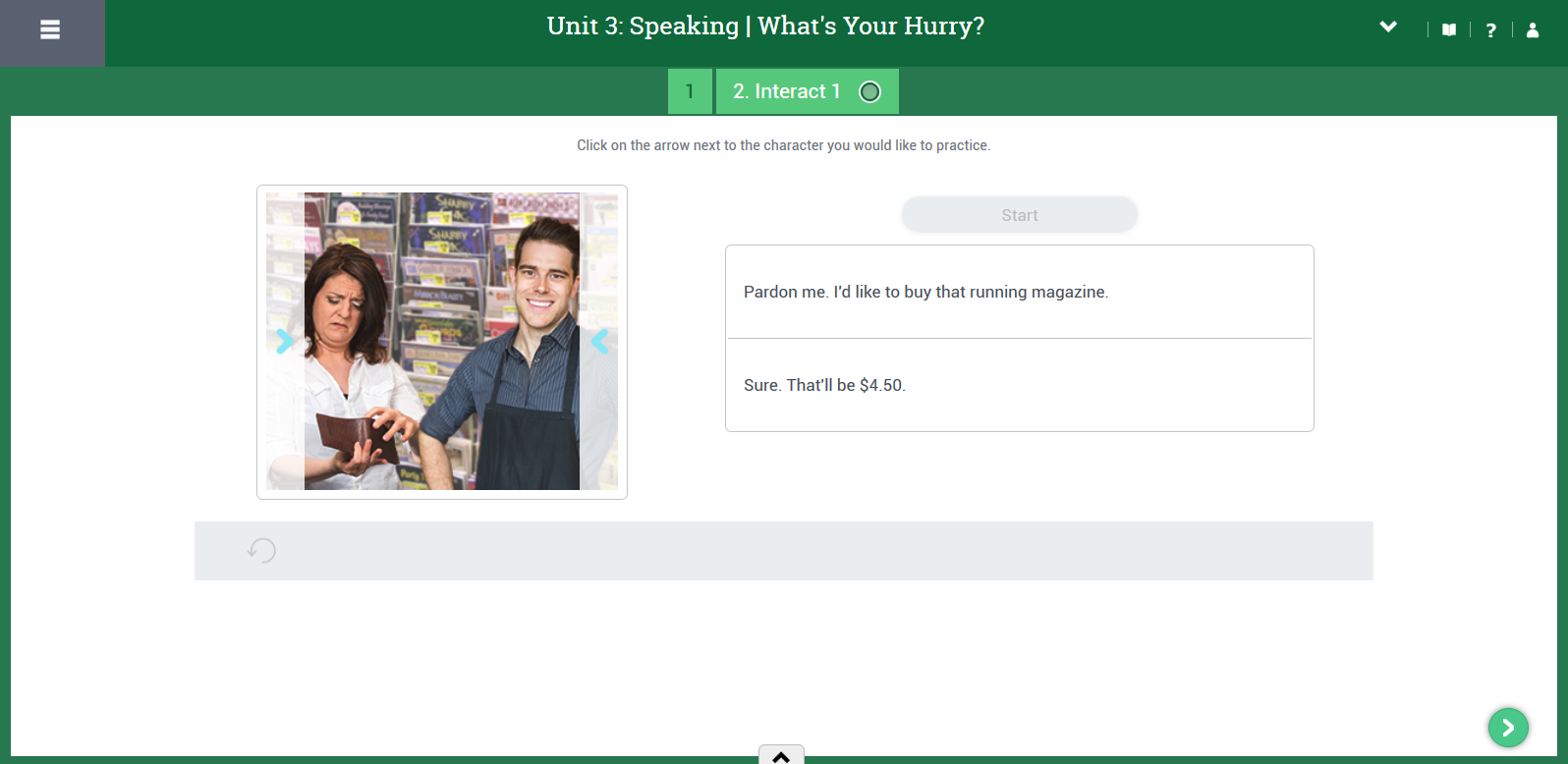Expand the header dropdown chevron
Image resolution: width=1568 pixels, height=764 pixels.
1387,27
